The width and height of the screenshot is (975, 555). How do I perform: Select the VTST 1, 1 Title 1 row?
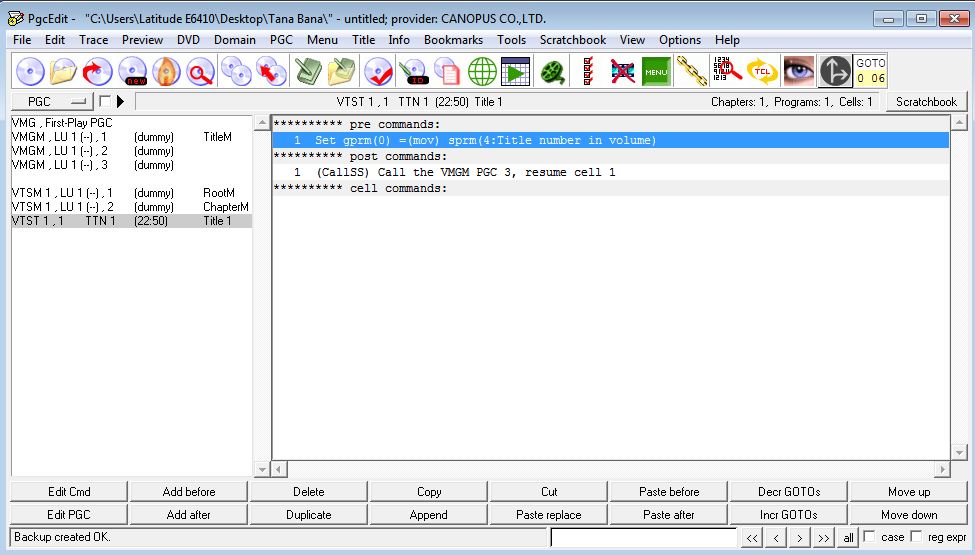click(x=131, y=221)
